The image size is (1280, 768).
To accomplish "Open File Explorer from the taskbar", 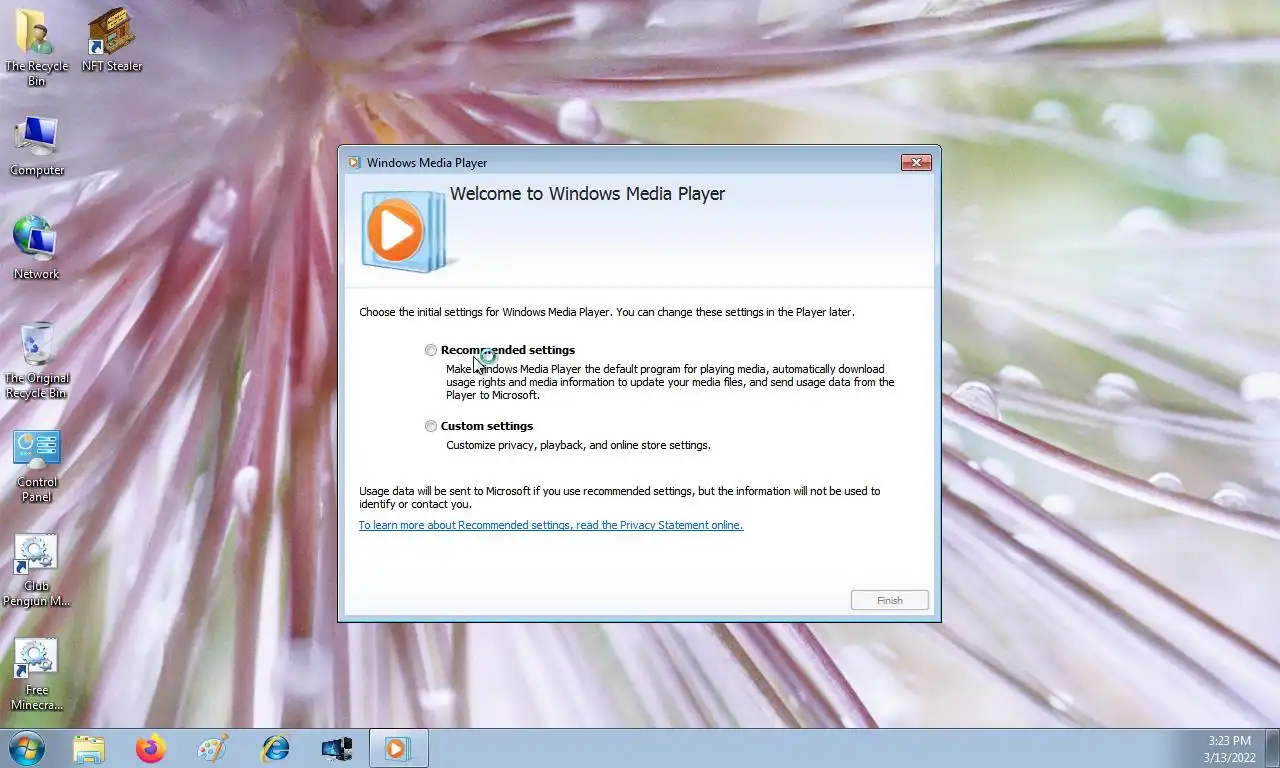I will coord(89,748).
